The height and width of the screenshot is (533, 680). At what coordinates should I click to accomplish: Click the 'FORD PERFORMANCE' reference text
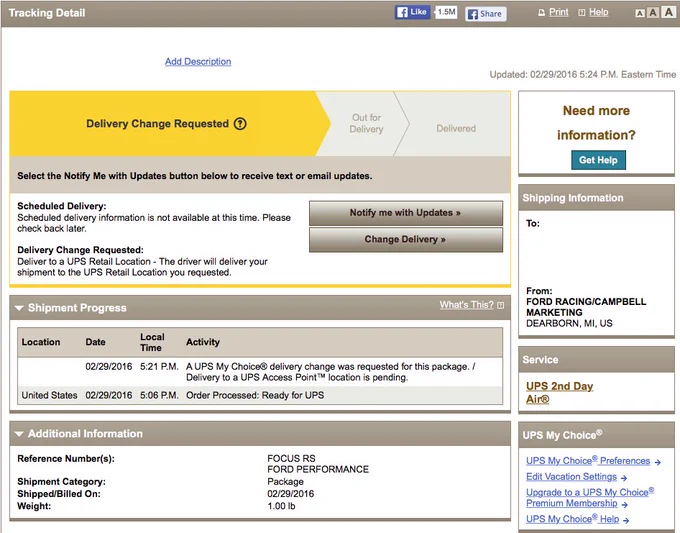point(318,470)
